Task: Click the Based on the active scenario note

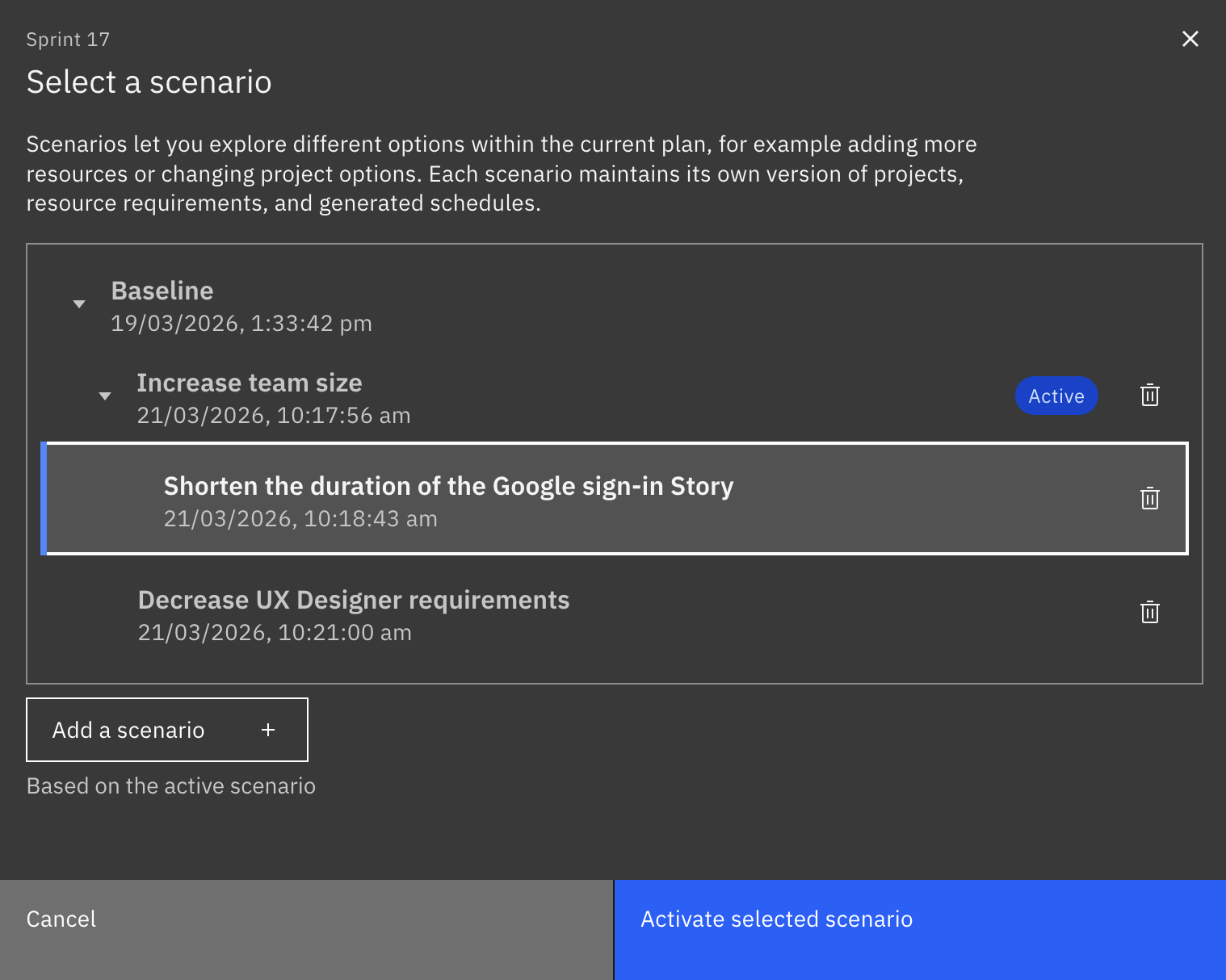Action: click(x=171, y=786)
